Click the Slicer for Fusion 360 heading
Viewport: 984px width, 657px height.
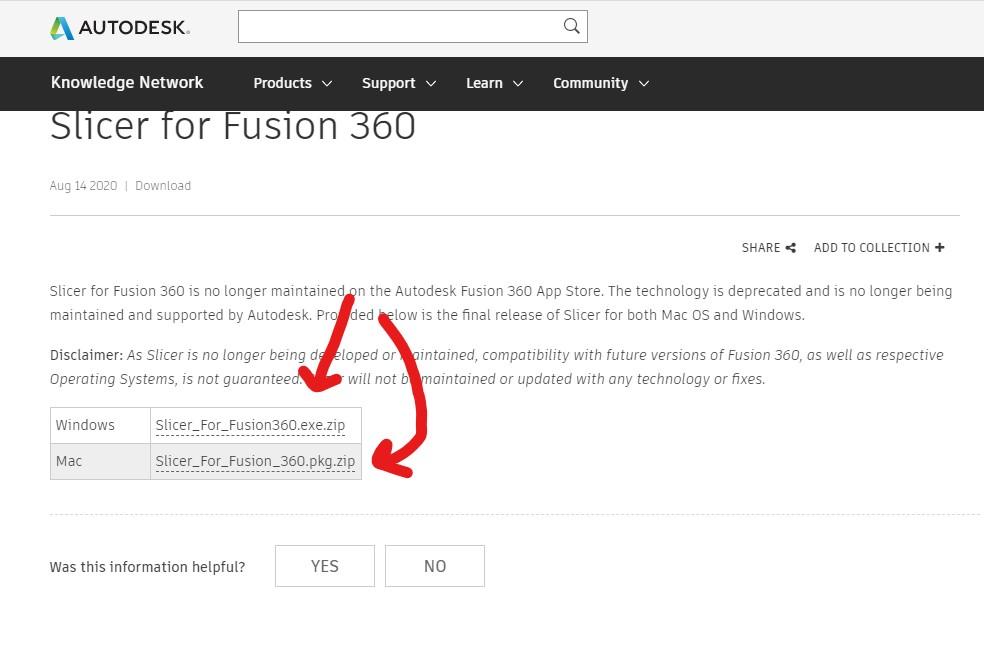(233, 126)
